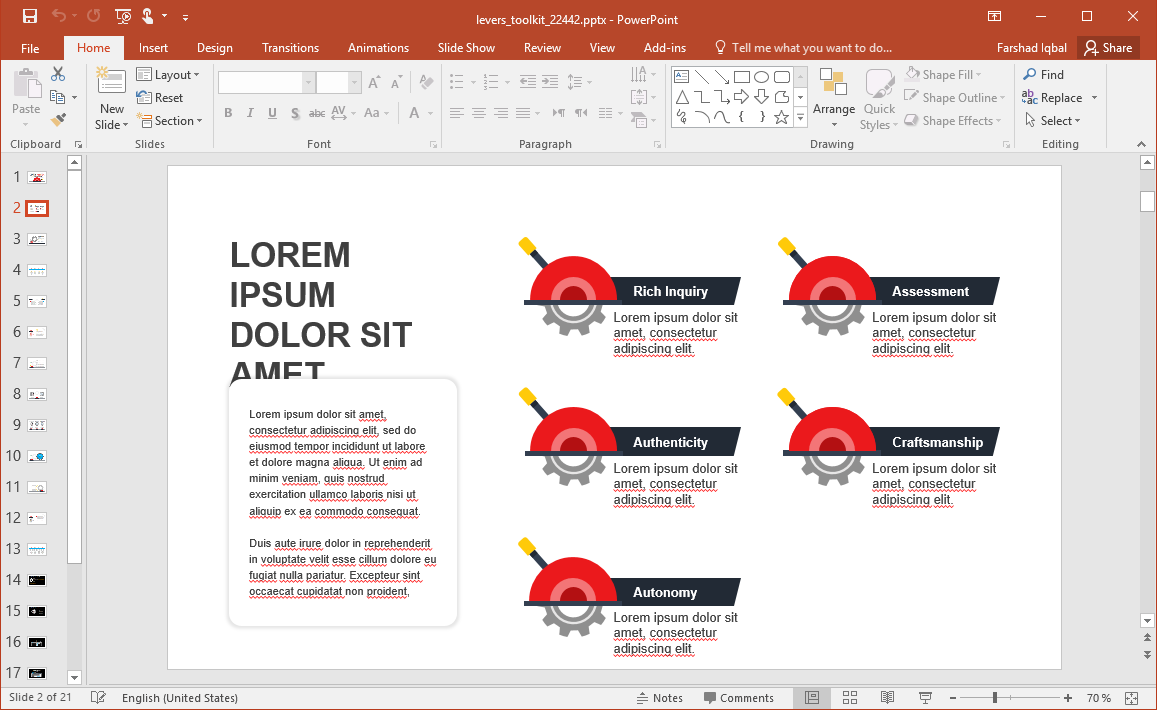Screen dimensions: 1157x710
Task: Apply italic formatting
Action: pos(250,113)
